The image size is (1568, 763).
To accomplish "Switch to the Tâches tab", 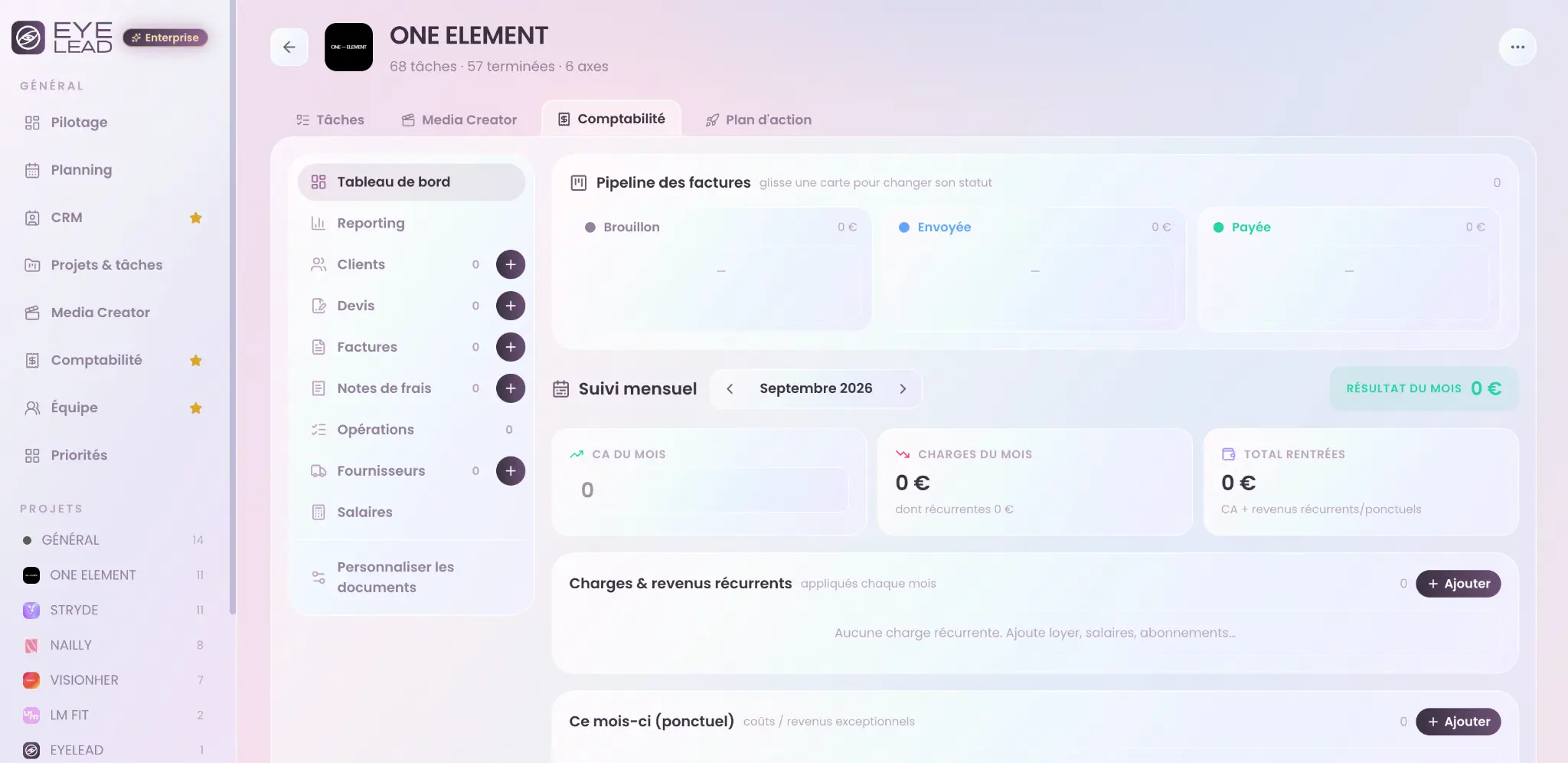I will 330,120.
